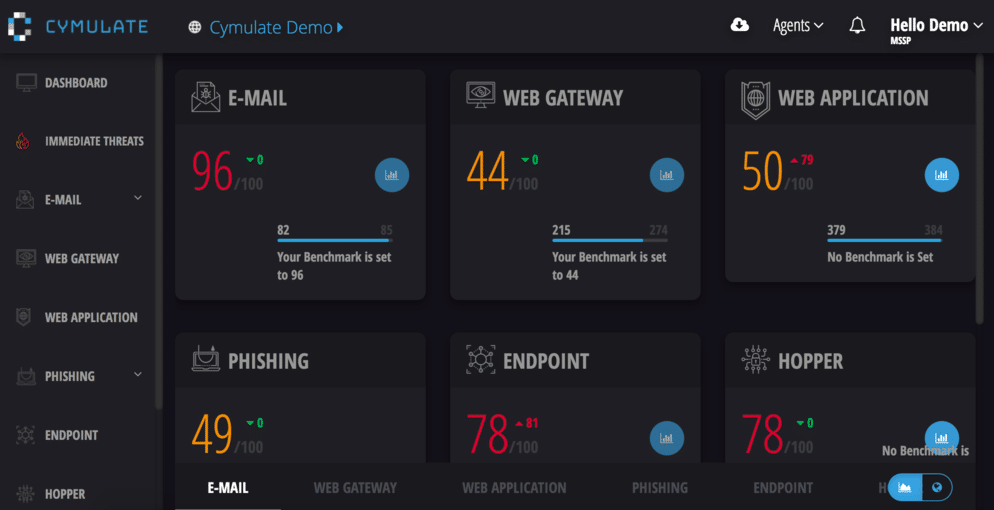Open the Endpoint card chart button
The image size is (994, 510).
[x=667, y=438]
